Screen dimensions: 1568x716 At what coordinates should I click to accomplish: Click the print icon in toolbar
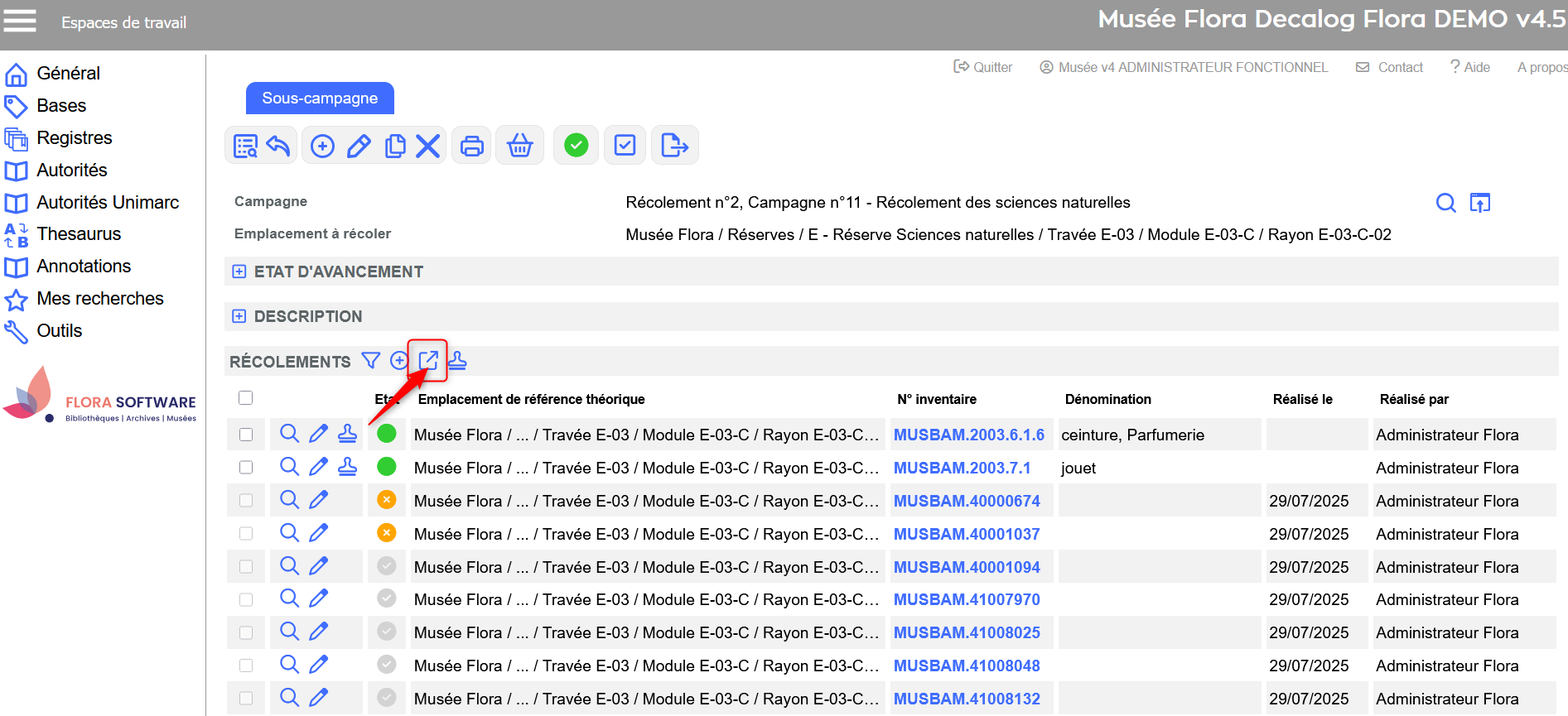point(471,146)
